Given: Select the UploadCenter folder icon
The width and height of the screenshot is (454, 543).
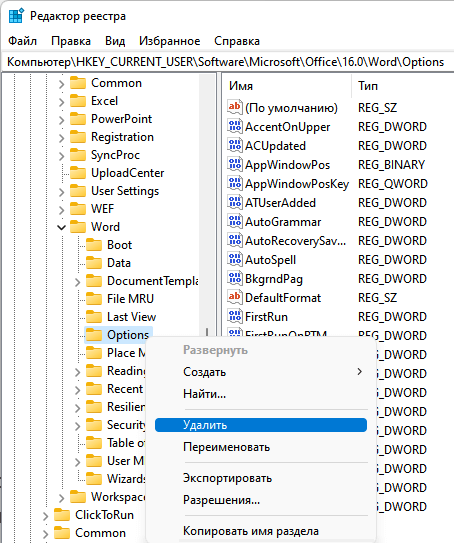Looking at the screenshot, I should [78, 173].
